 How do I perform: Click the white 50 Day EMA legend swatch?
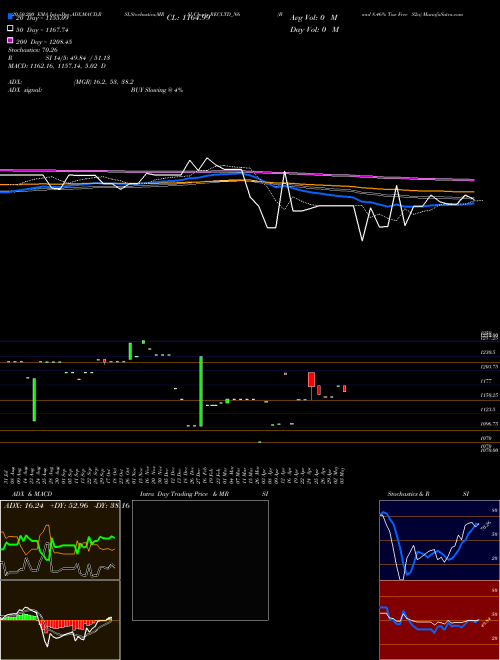point(11,29)
